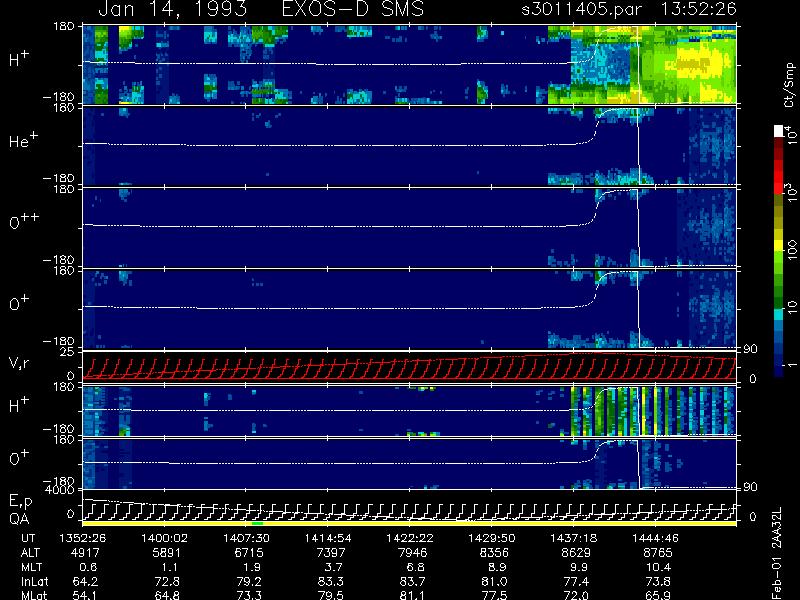800x600 pixels.
Task: Click the 'V,r' panel label
Action: (x=20, y=362)
